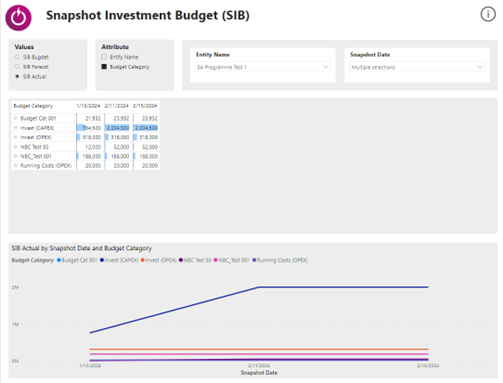Expand the Budget Cat 001 row
Image resolution: width=503 pixels, height=383 pixels.
coord(16,118)
